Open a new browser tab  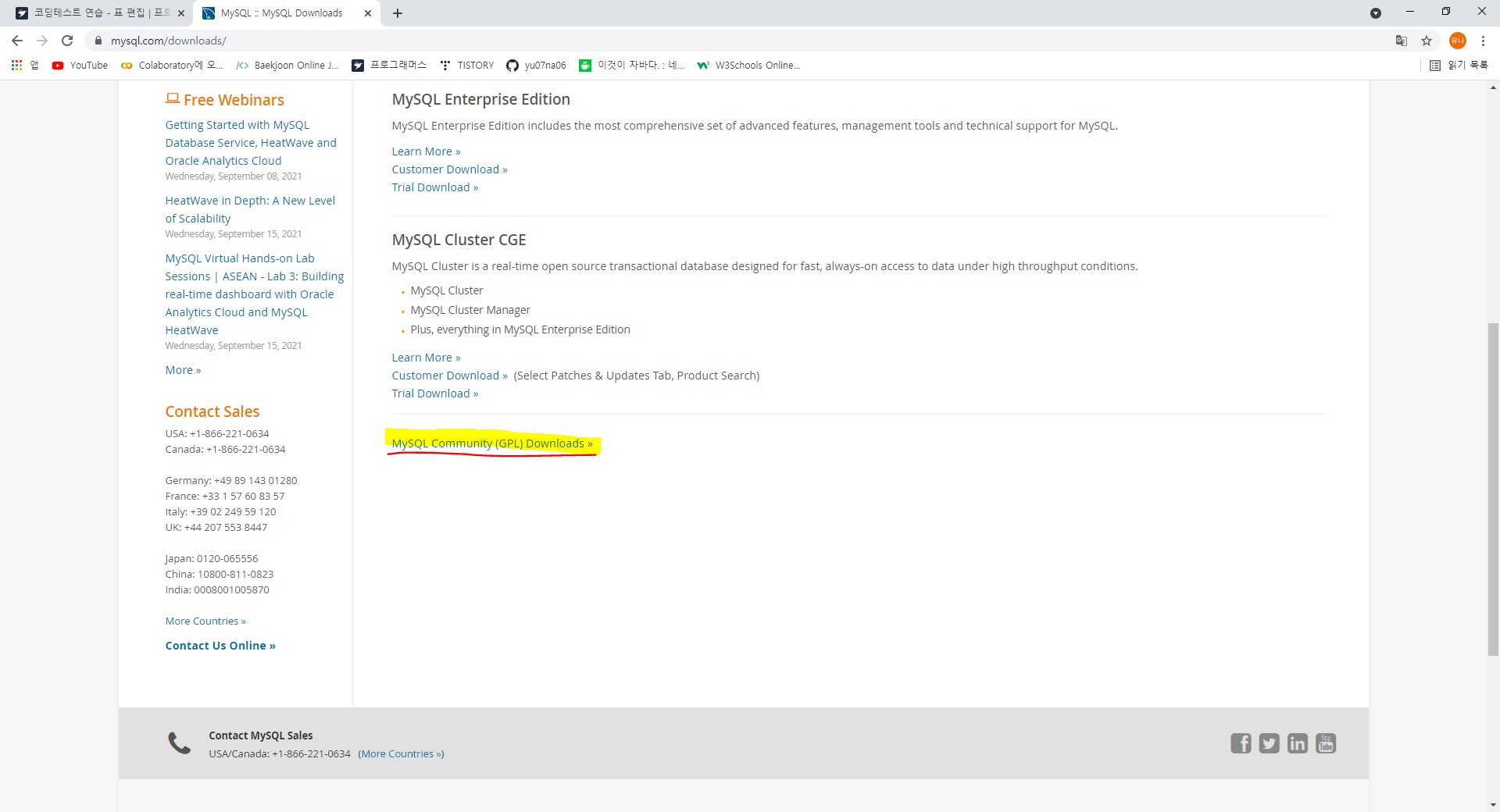397,13
